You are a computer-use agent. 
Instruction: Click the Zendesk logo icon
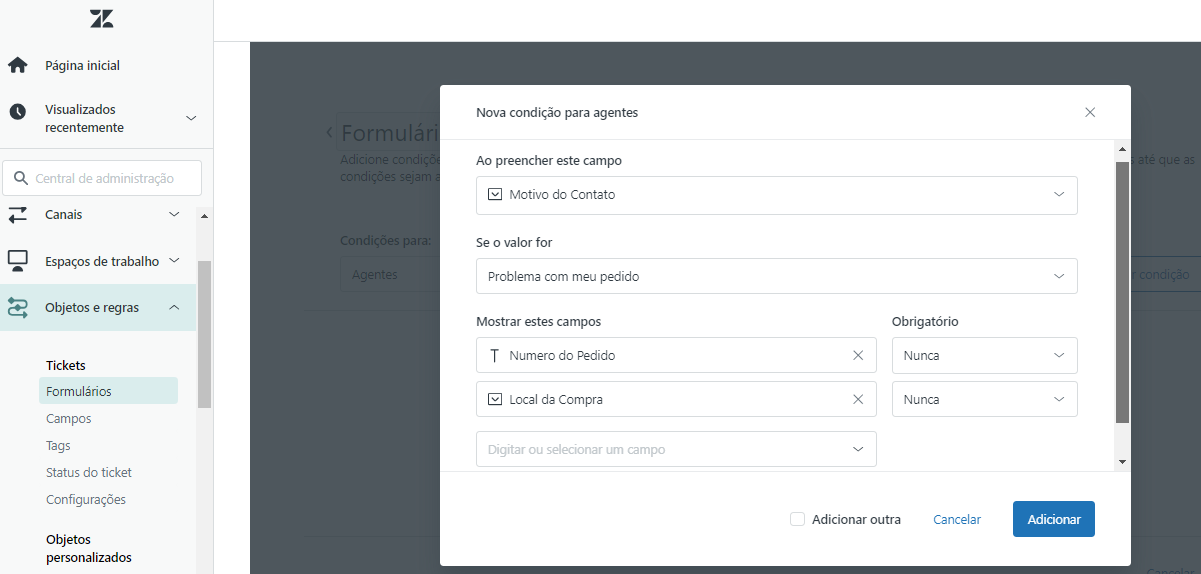[101, 19]
